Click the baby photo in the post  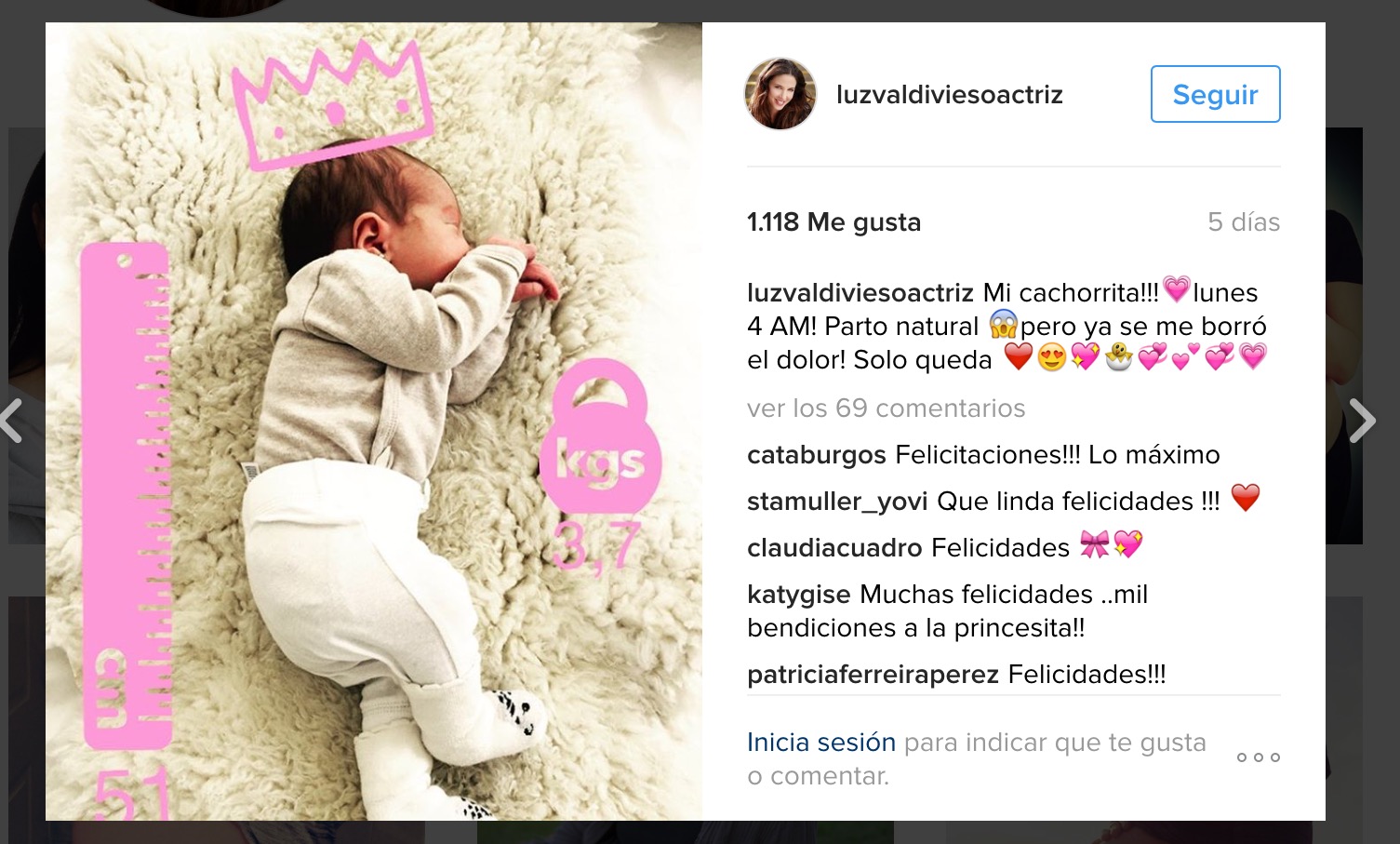tap(374, 422)
